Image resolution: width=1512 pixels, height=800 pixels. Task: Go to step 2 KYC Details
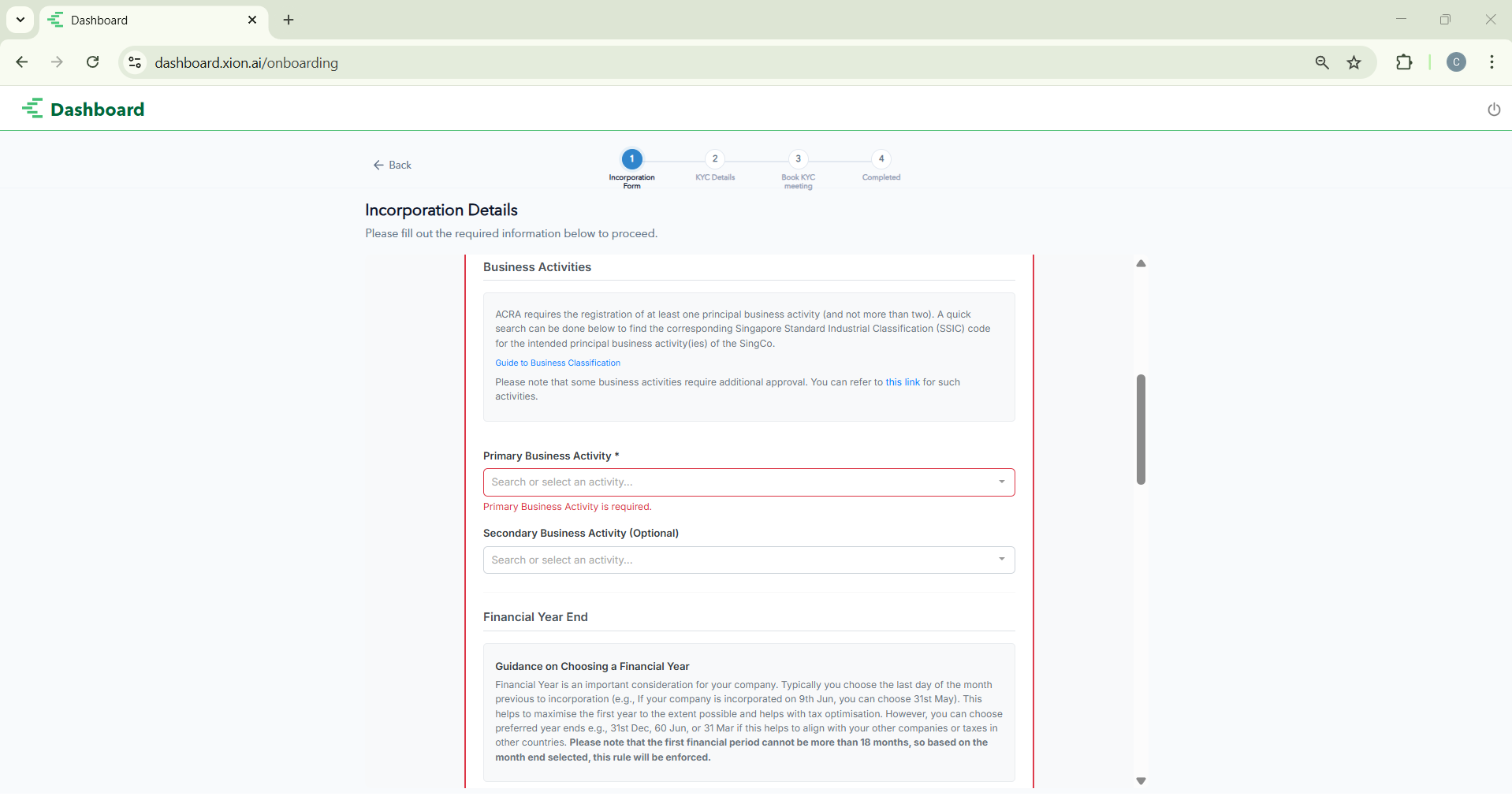coord(715,159)
